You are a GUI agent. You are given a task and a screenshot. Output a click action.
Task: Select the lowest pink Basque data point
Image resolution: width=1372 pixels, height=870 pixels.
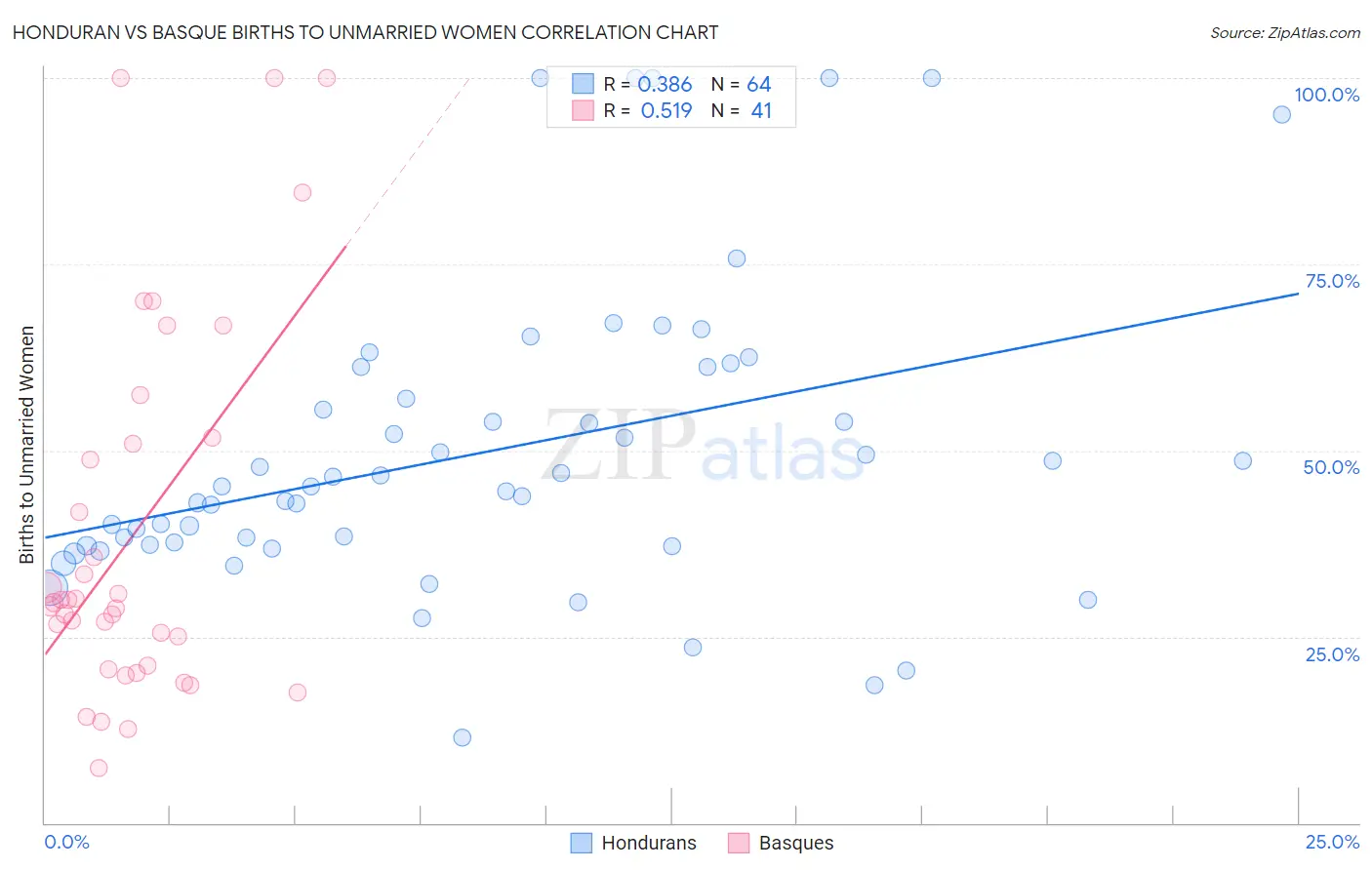99,768
